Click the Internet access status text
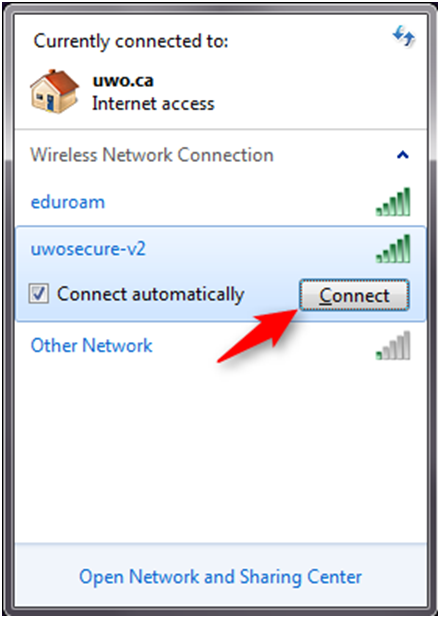This screenshot has width=440, height=618. [153, 104]
